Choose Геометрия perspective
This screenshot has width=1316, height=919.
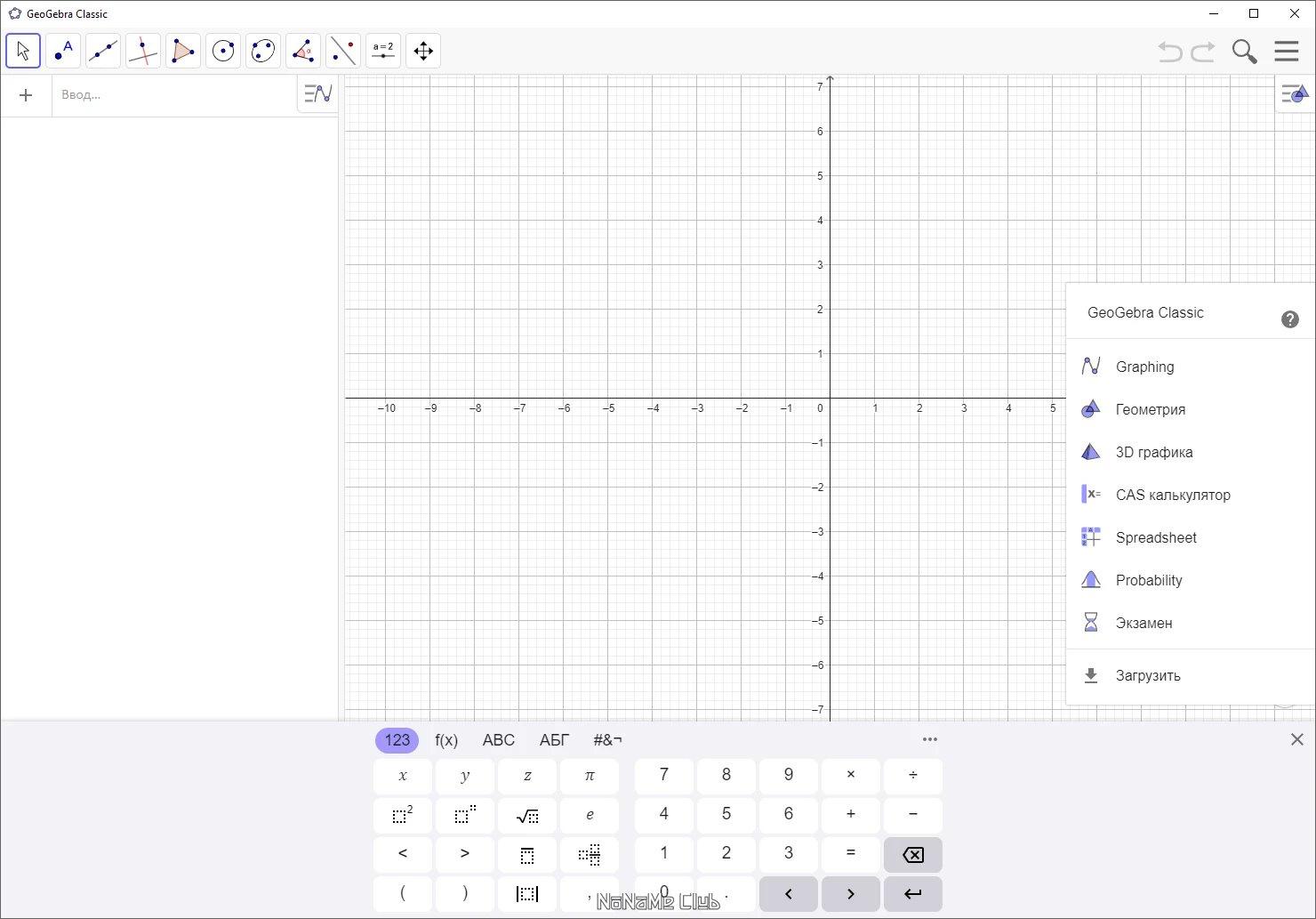pos(1191,409)
